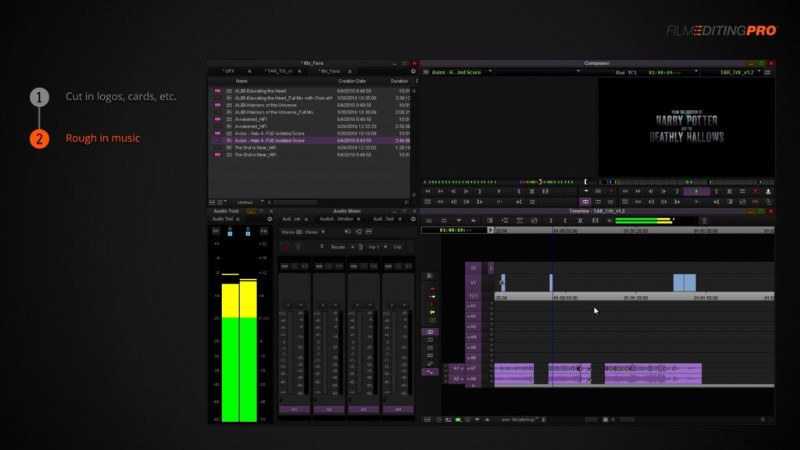Play the source monitor clip

[498, 191]
